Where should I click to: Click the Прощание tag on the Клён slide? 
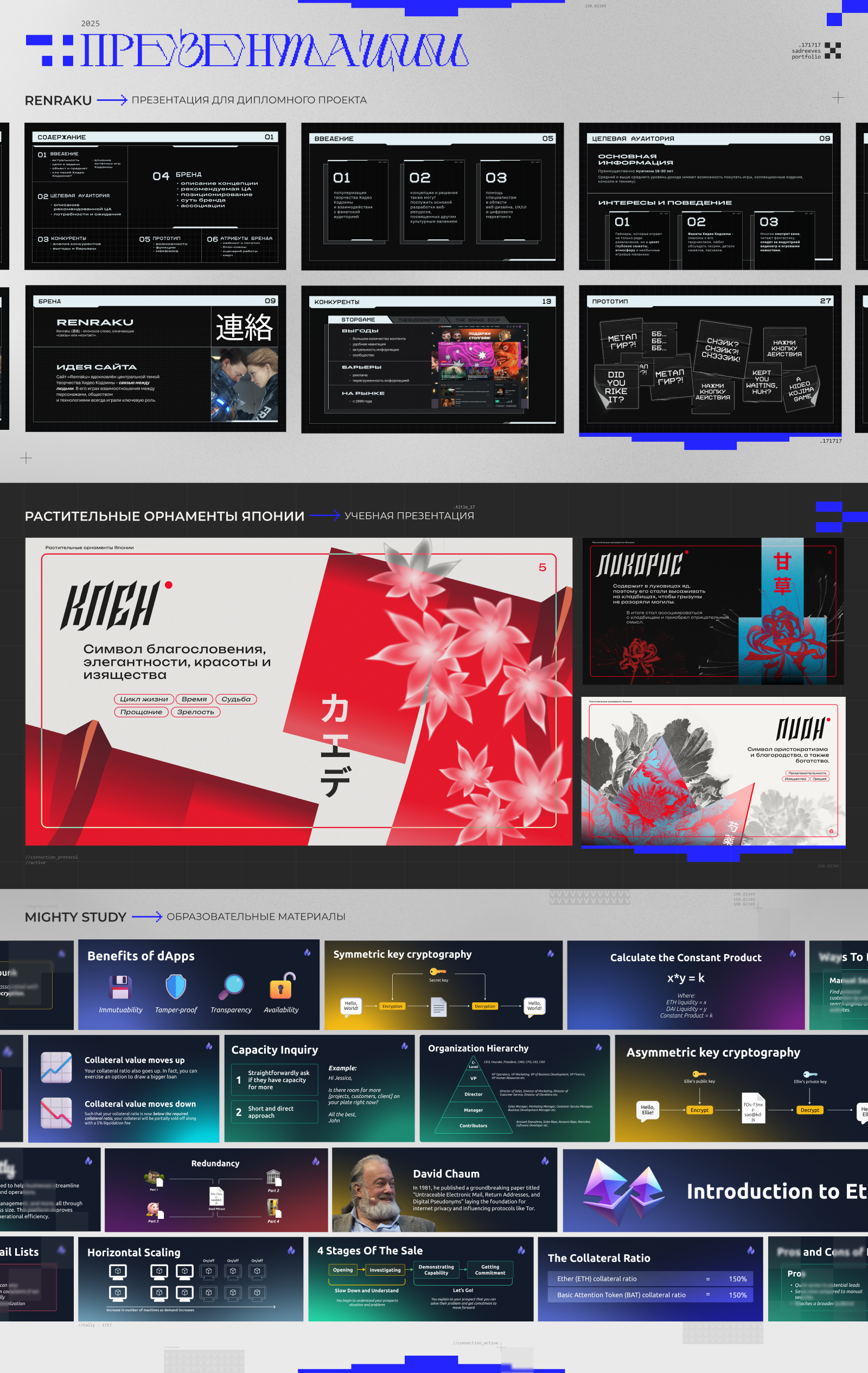[x=142, y=712]
